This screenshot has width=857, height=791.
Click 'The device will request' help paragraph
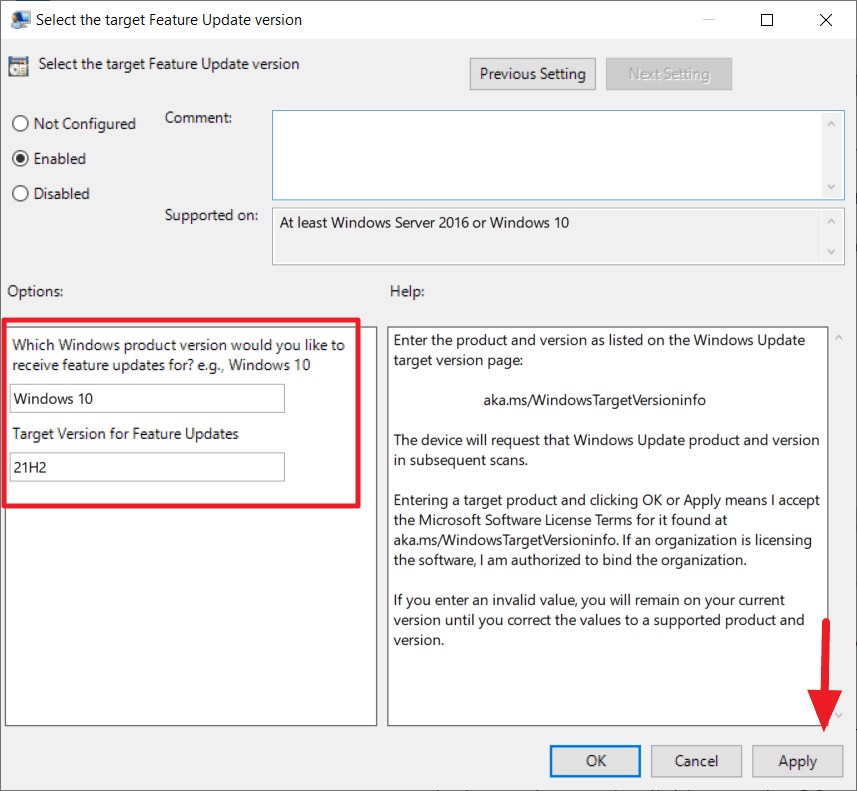click(606, 450)
